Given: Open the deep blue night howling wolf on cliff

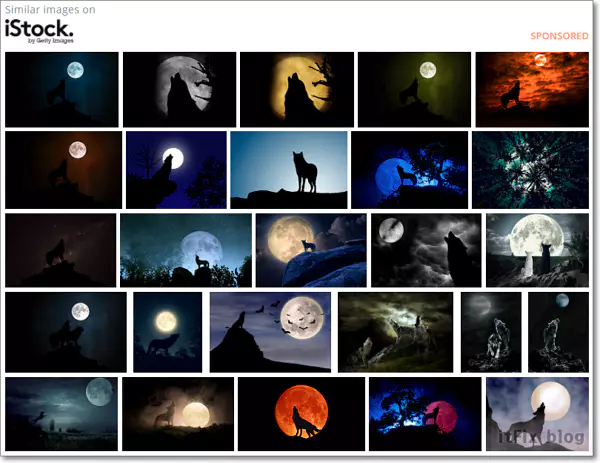Looking at the screenshot, I should pos(176,170).
